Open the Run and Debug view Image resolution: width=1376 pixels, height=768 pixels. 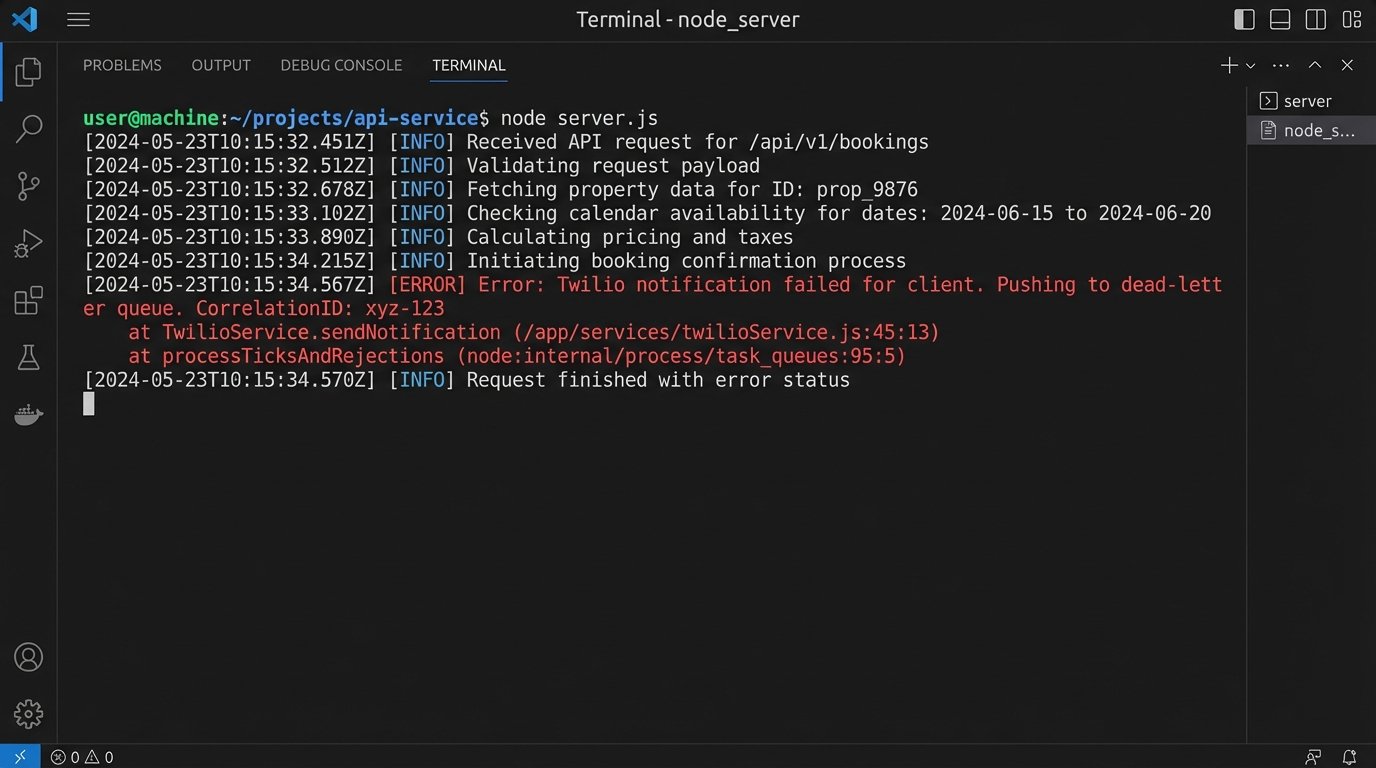pos(28,242)
